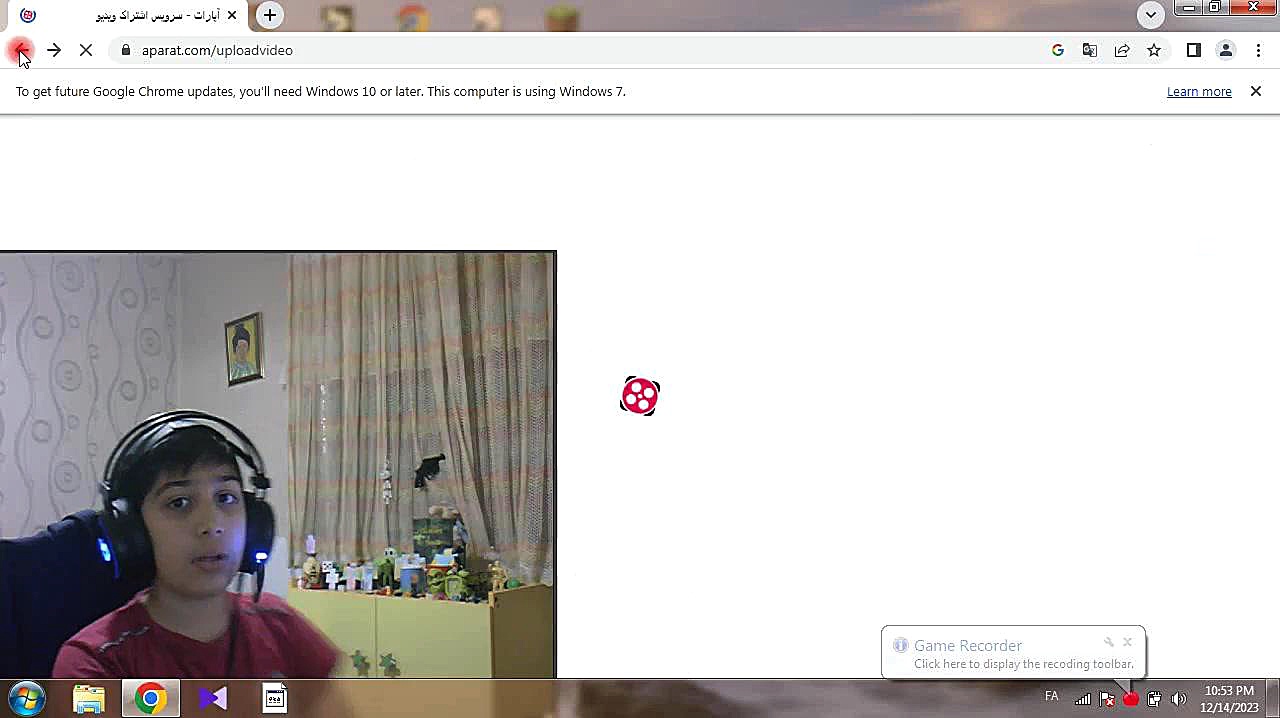Read the Windows 7 update message text
This screenshot has width=1280, height=718.
click(321, 91)
